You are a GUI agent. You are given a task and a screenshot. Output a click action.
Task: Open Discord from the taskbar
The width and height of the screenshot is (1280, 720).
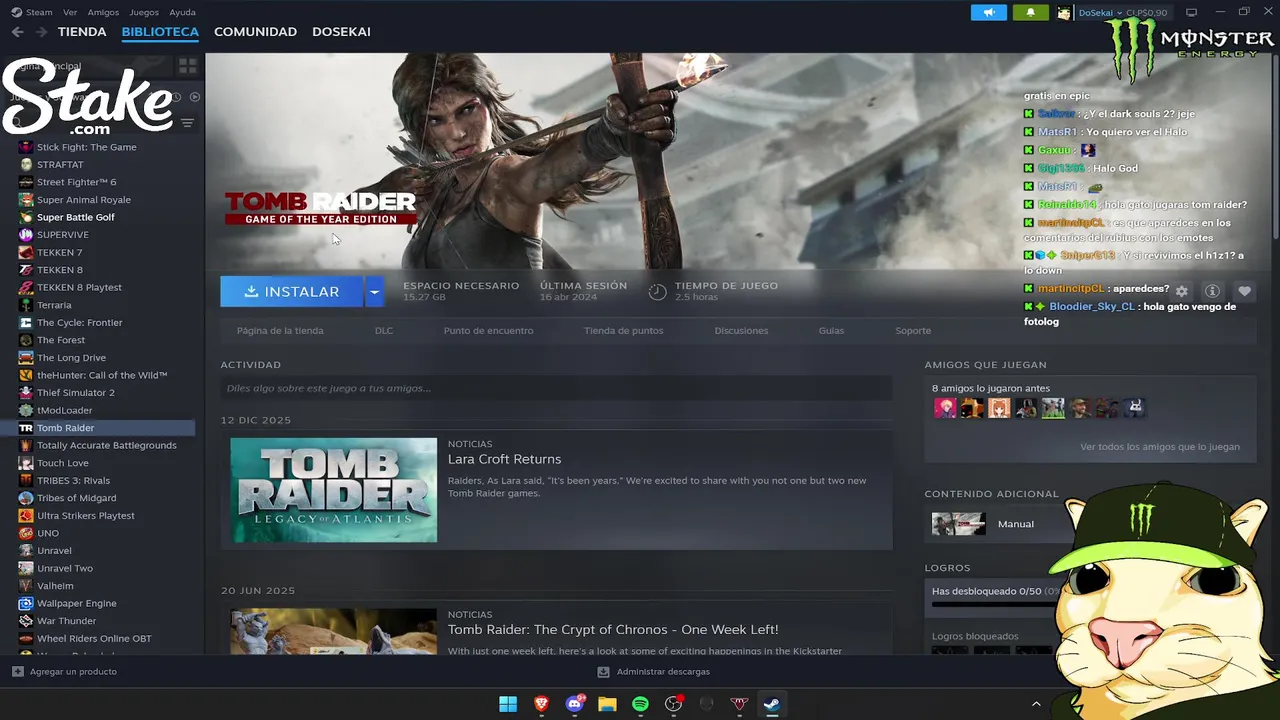pos(575,704)
